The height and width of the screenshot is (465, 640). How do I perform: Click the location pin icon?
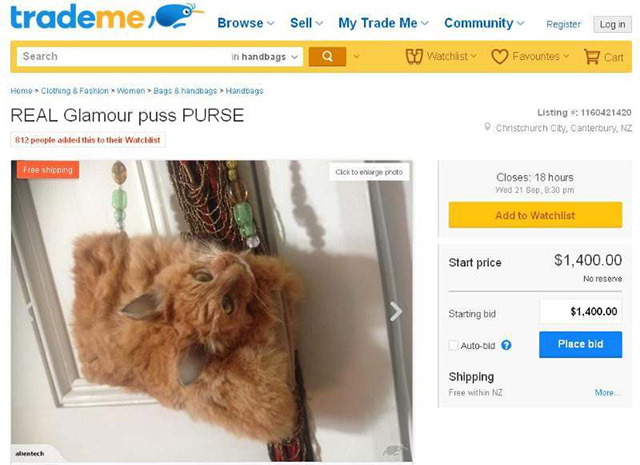[x=487, y=127]
